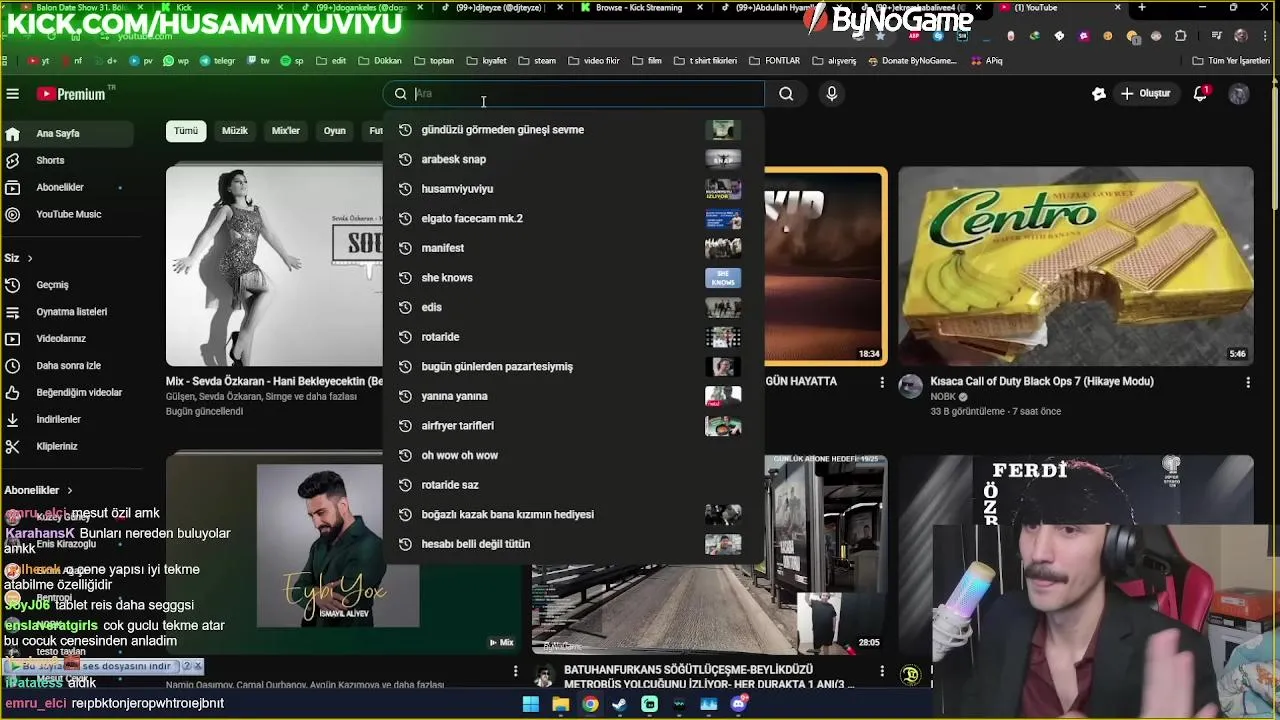The image size is (1280, 720).
Task: Select suggestion 'arabesk snap'
Action: coord(572,159)
